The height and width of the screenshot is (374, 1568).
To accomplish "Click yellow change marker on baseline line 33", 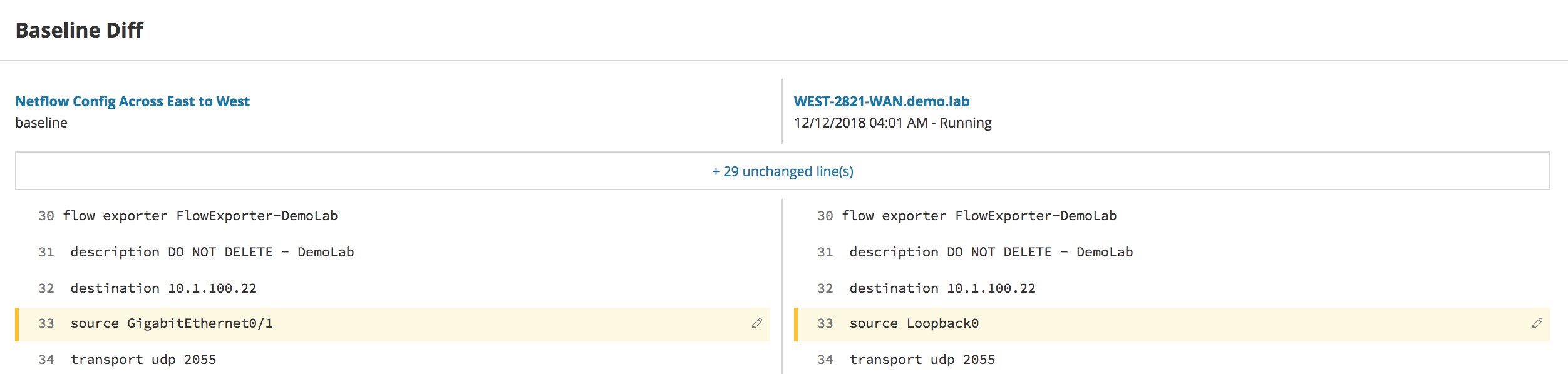I will (x=17, y=324).
